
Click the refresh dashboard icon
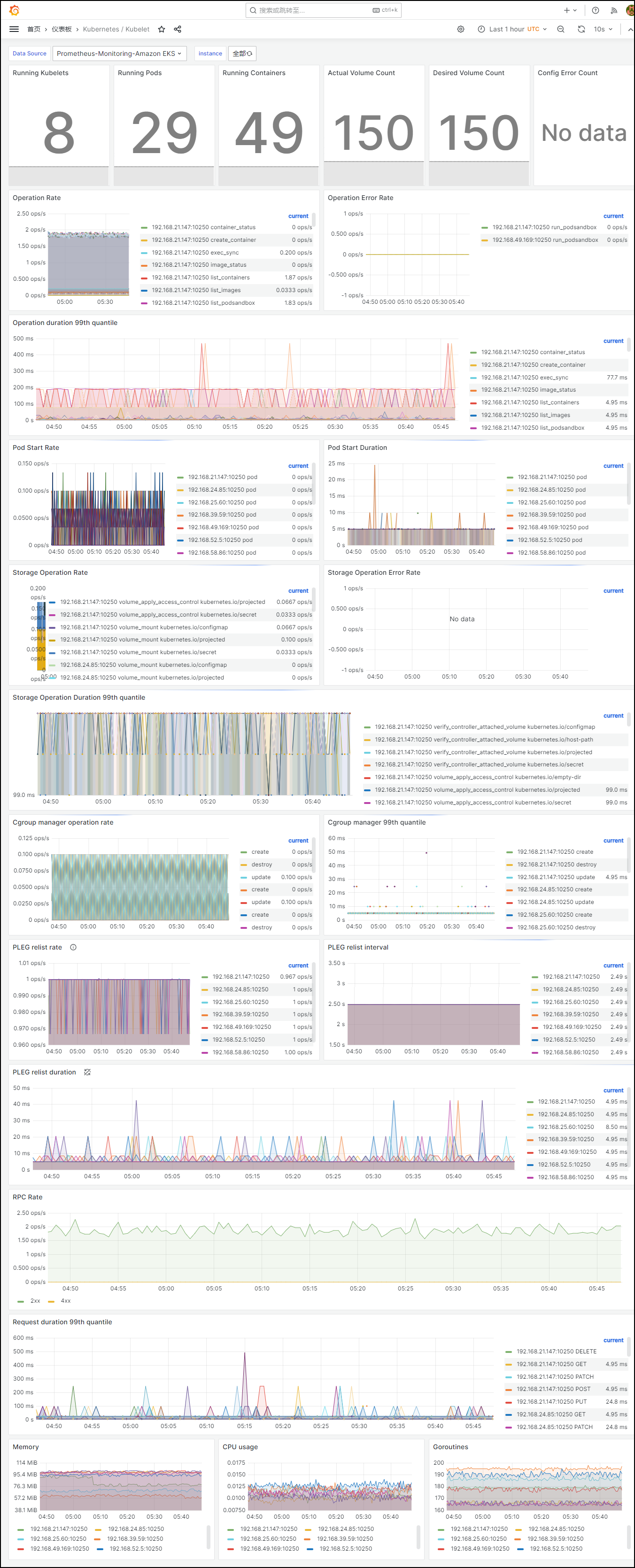[x=581, y=29]
